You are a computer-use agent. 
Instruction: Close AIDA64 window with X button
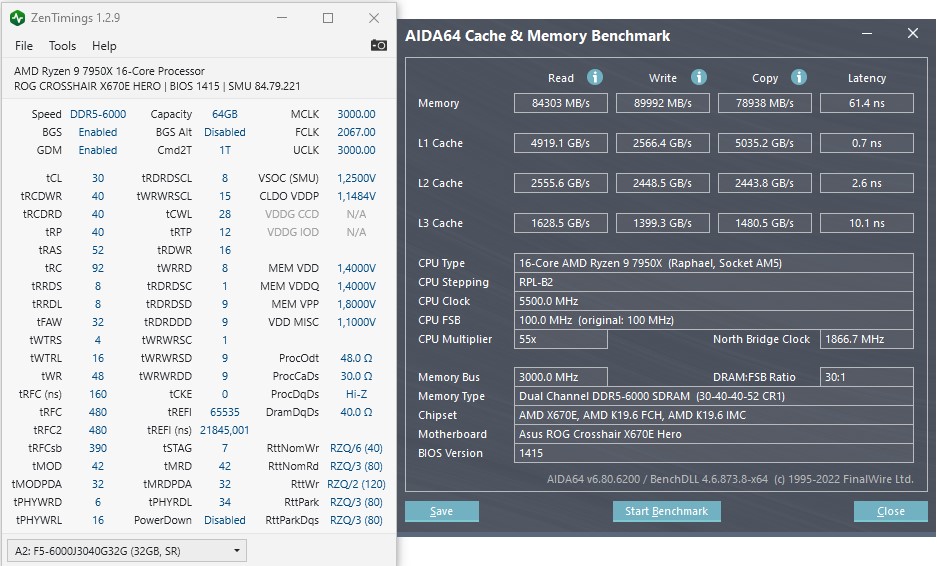(912, 33)
